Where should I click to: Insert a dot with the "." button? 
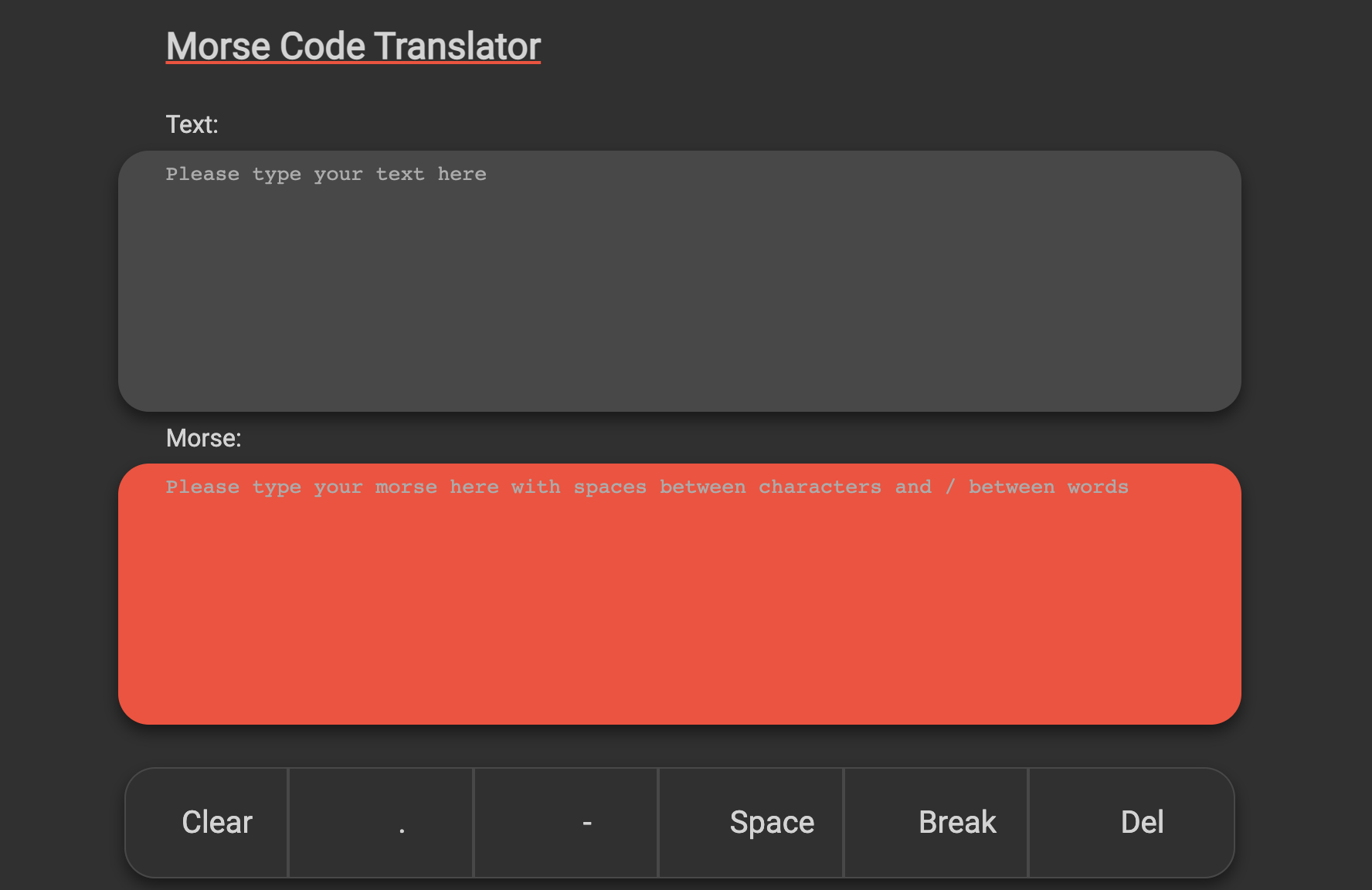[381, 823]
